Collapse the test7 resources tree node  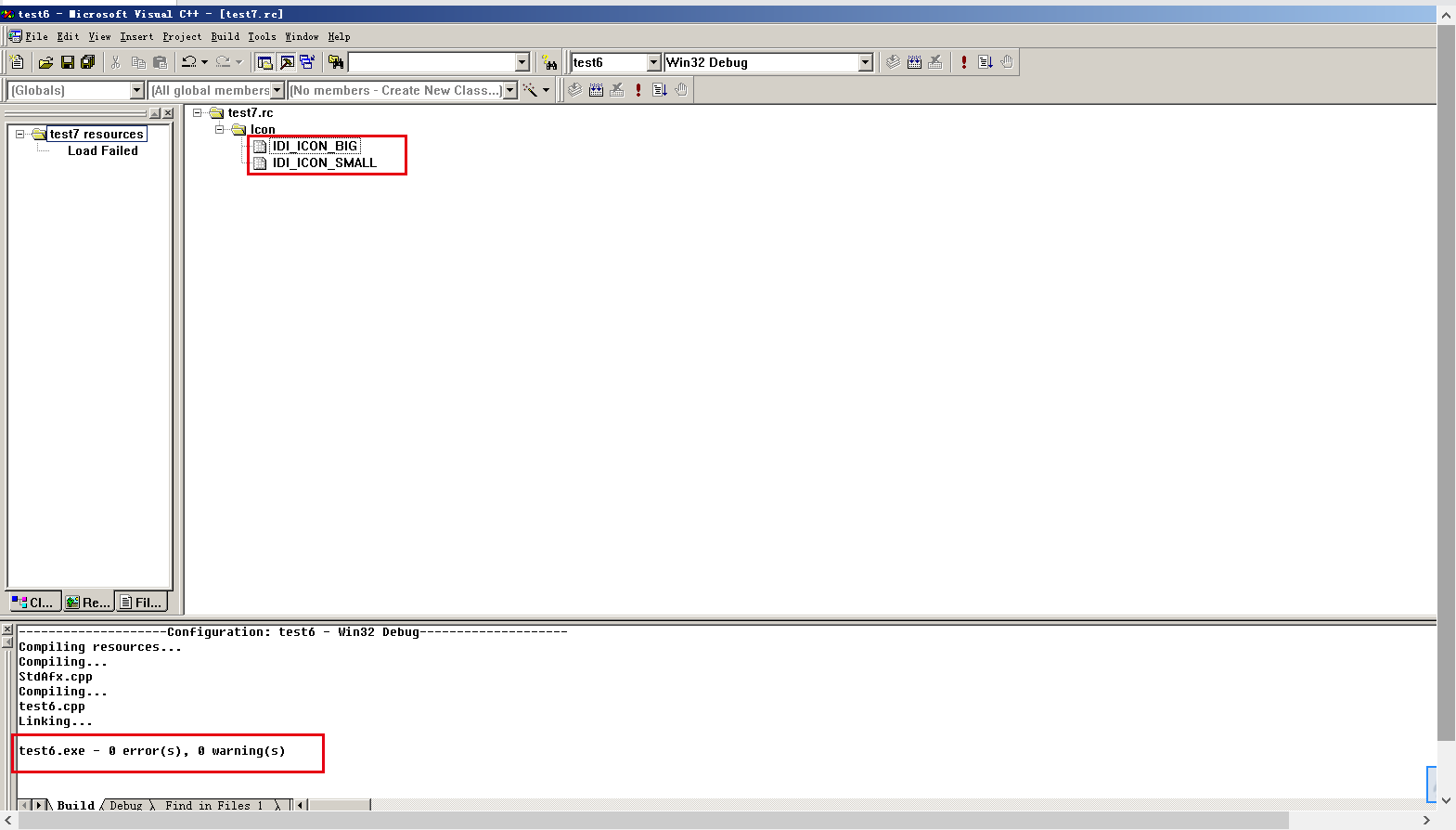click(19, 134)
